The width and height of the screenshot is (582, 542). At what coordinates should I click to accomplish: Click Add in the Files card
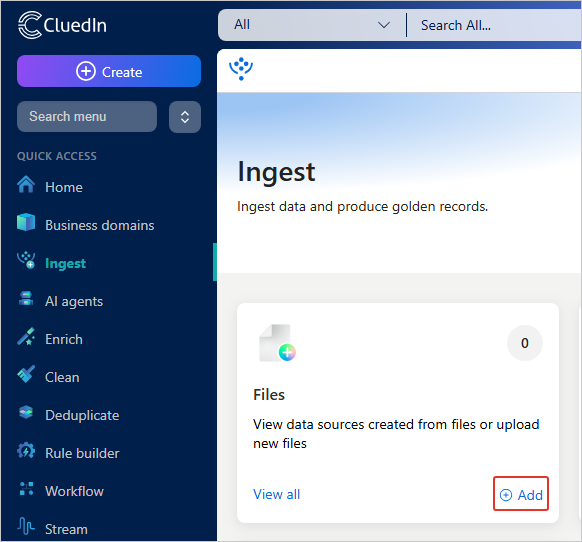(521, 495)
